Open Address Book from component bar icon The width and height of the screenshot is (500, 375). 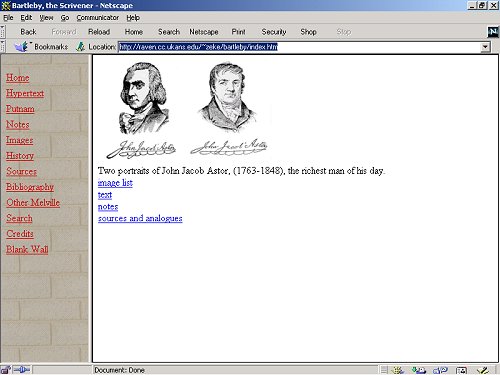pos(461,370)
